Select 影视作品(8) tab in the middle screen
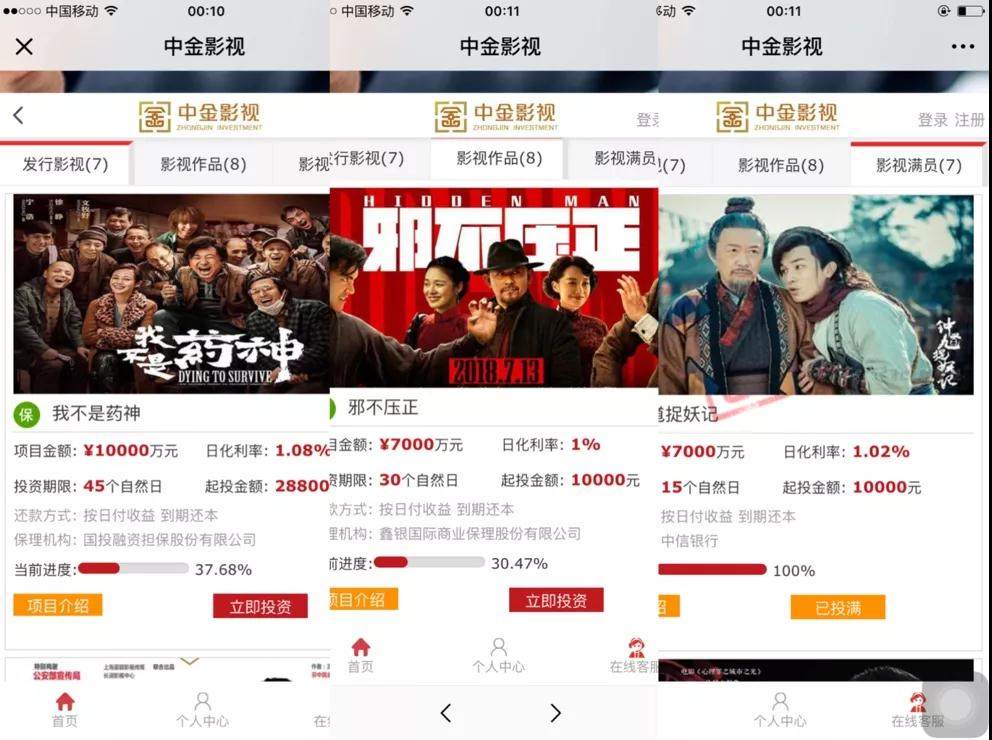 499,158
